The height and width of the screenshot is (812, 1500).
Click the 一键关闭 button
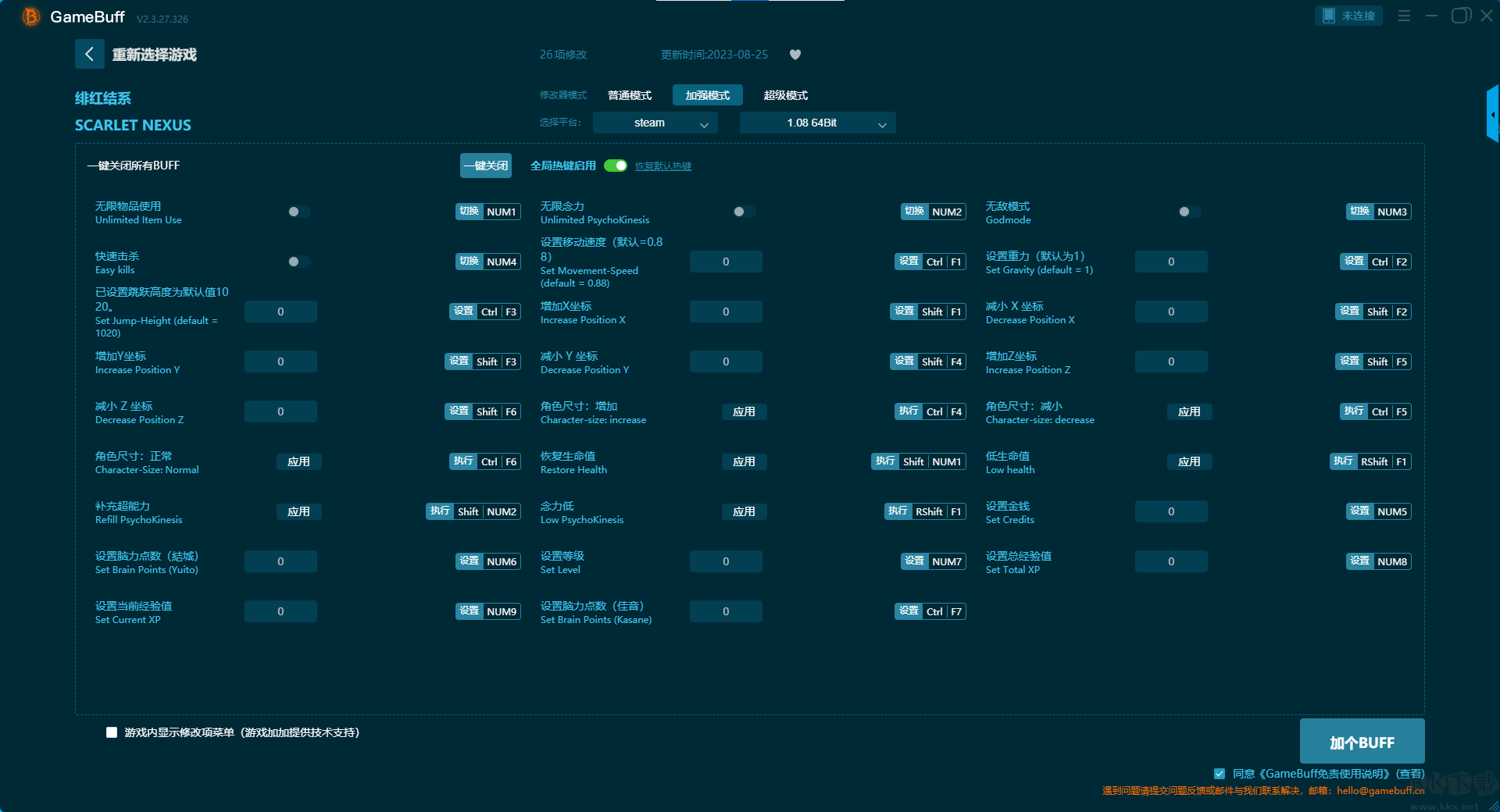tap(485, 166)
